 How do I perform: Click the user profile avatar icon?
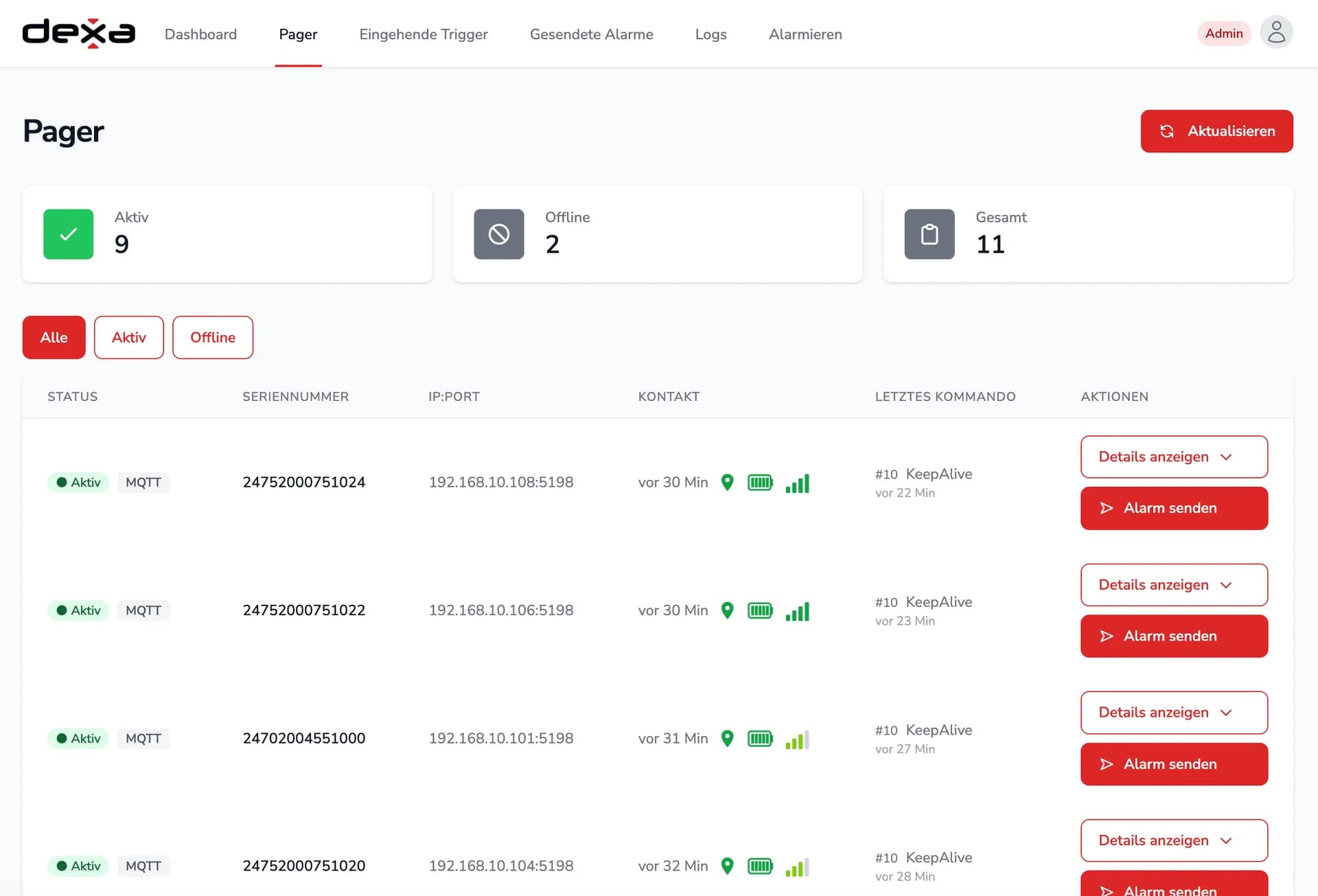(1276, 33)
